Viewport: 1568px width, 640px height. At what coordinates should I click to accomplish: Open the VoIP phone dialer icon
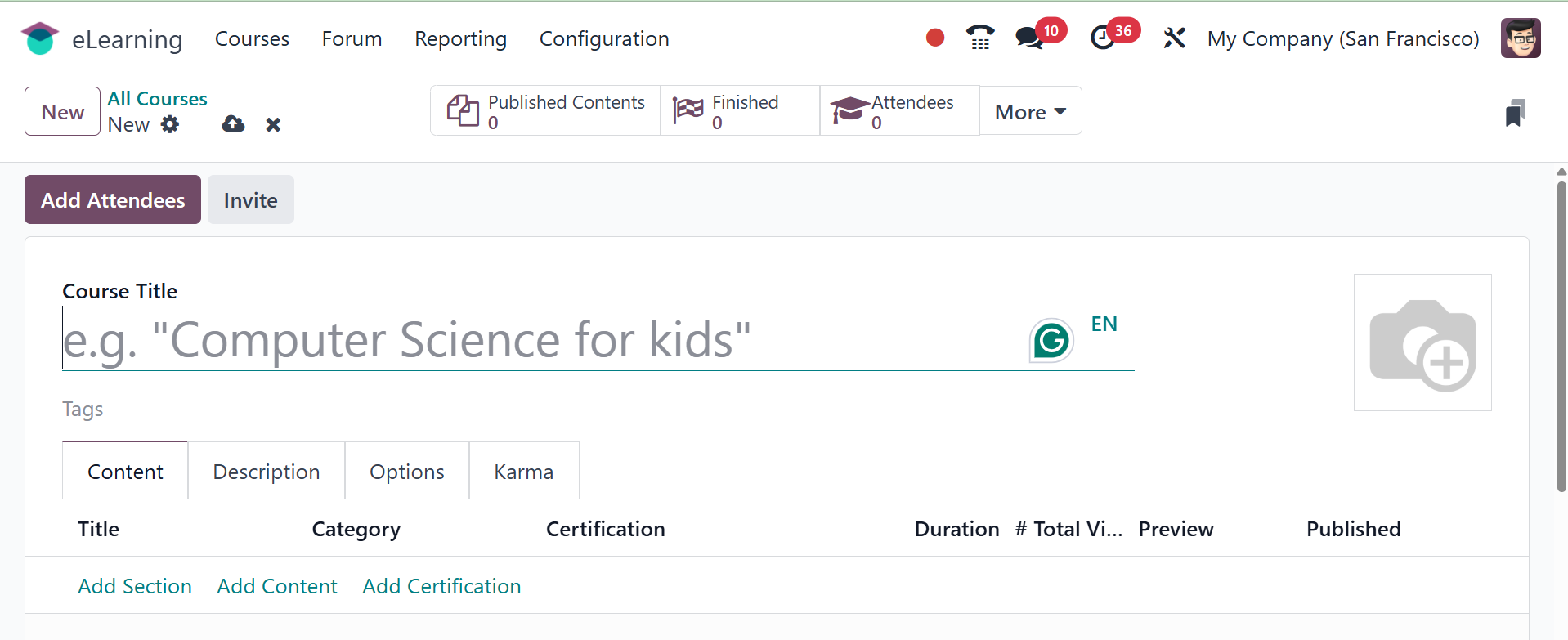pos(979,38)
